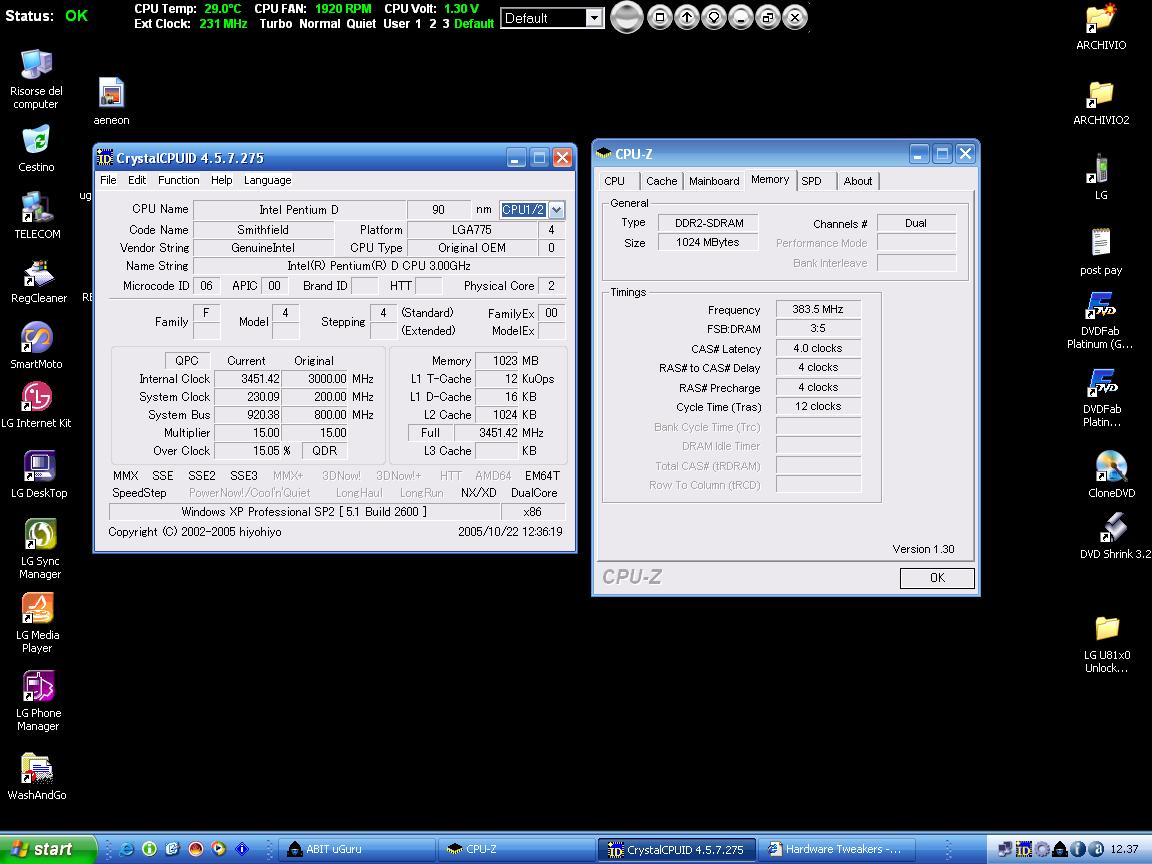The image size is (1152, 864).
Task: Select the SmartMoto desktop icon
Action: [x=36, y=345]
